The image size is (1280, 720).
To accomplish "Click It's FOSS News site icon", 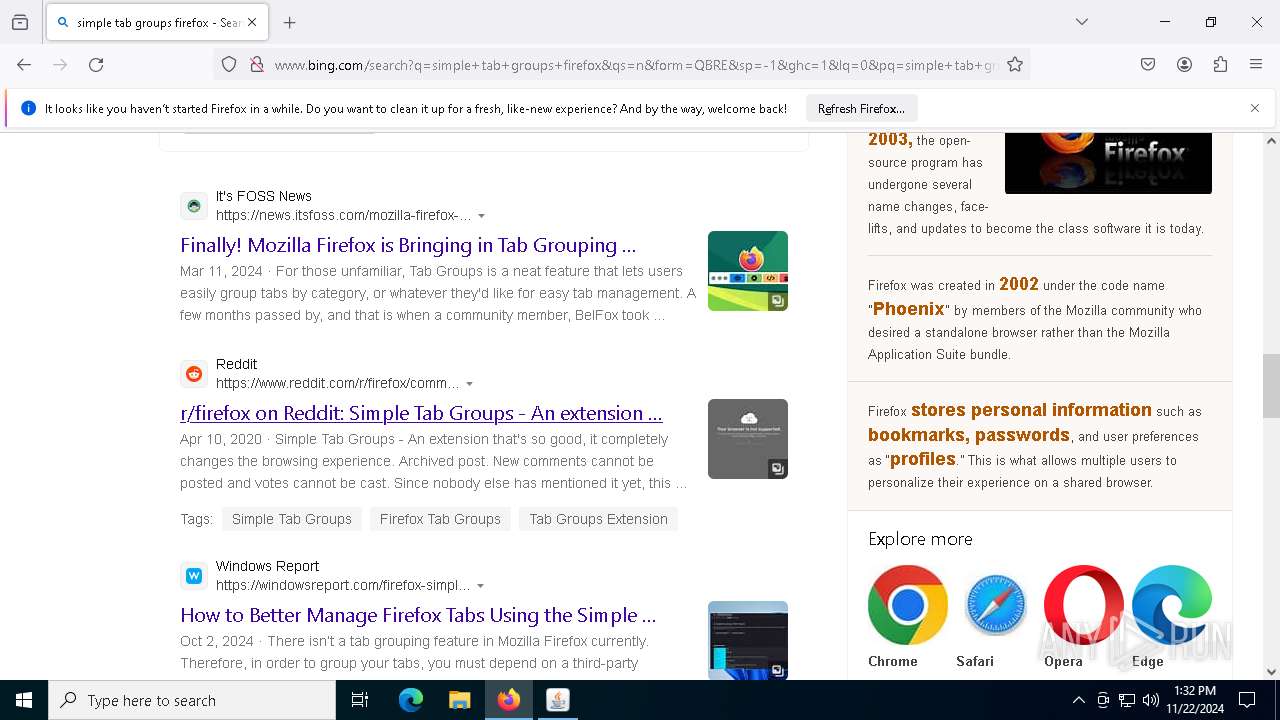I will pos(194,206).
